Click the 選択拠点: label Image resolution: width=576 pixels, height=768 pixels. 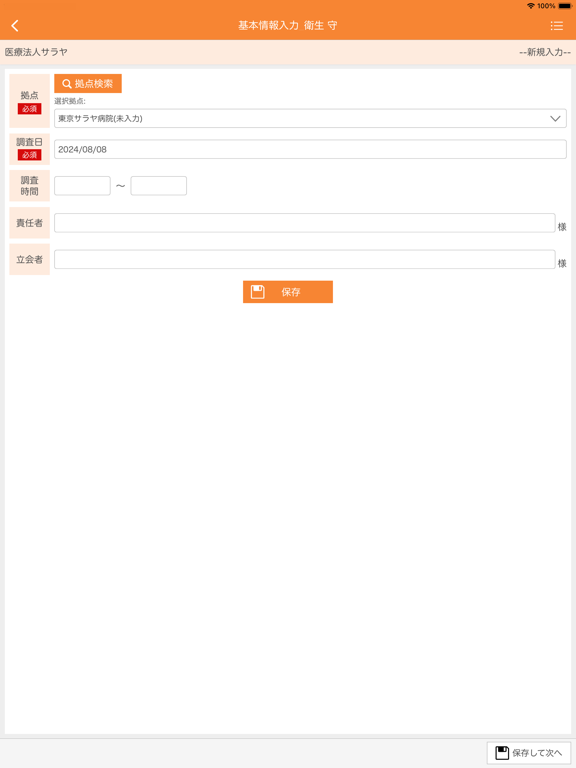pyautogui.click(x=70, y=101)
